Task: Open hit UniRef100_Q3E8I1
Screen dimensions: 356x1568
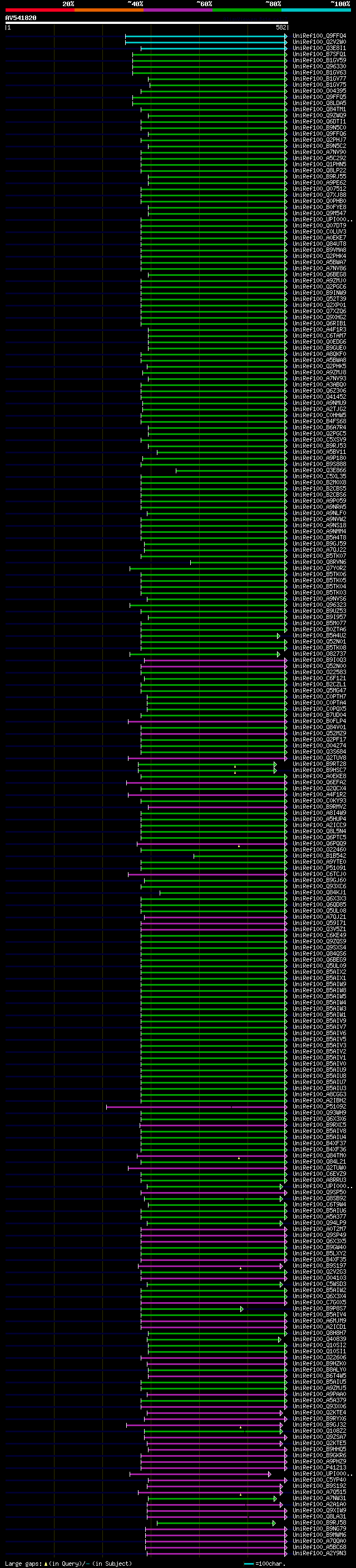Action: (x=319, y=48)
